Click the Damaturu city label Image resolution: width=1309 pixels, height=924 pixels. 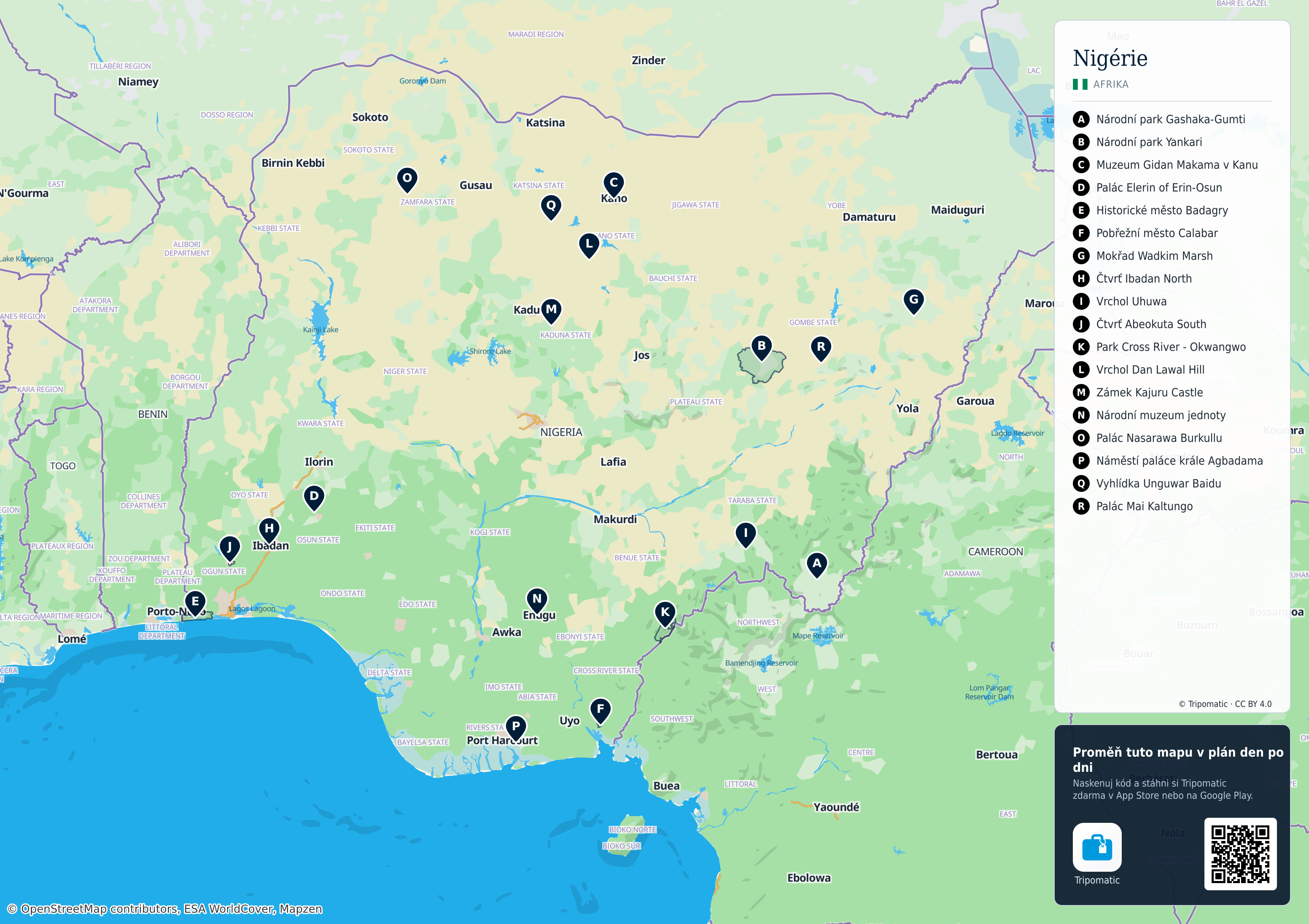tap(869, 217)
